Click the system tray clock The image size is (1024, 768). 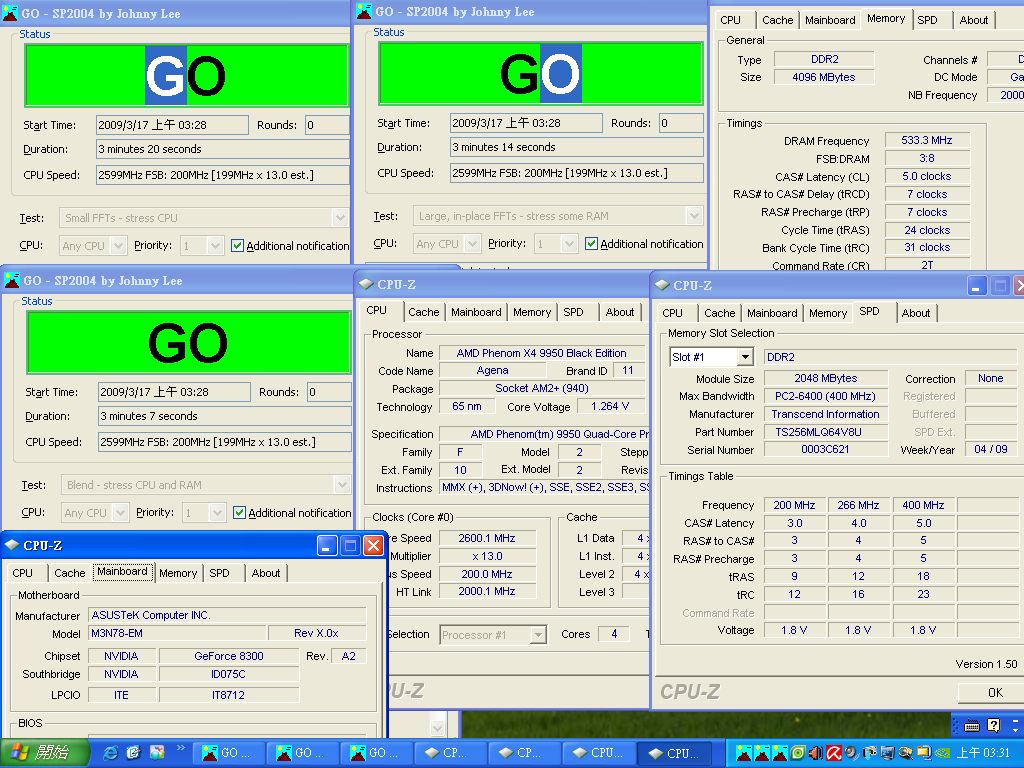coord(983,753)
